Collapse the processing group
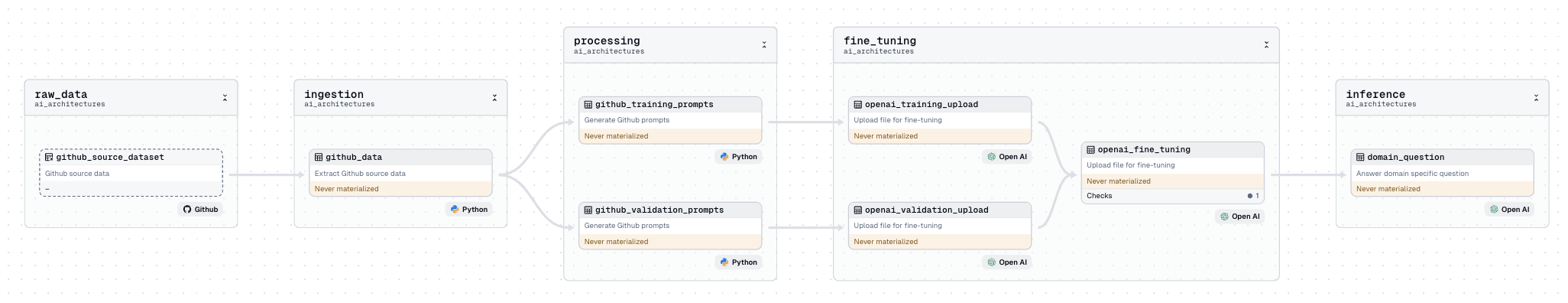 point(764,45)
